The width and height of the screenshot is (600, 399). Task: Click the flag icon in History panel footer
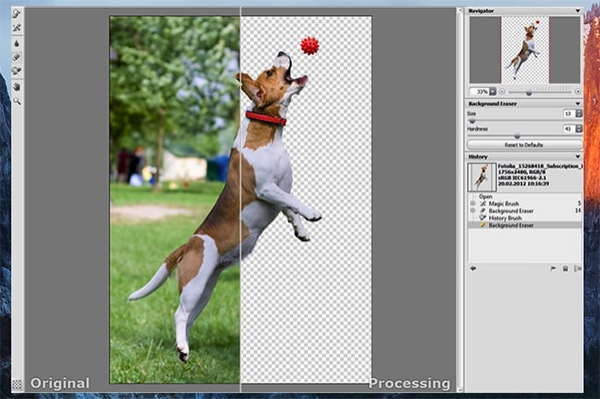pos(553,269)
